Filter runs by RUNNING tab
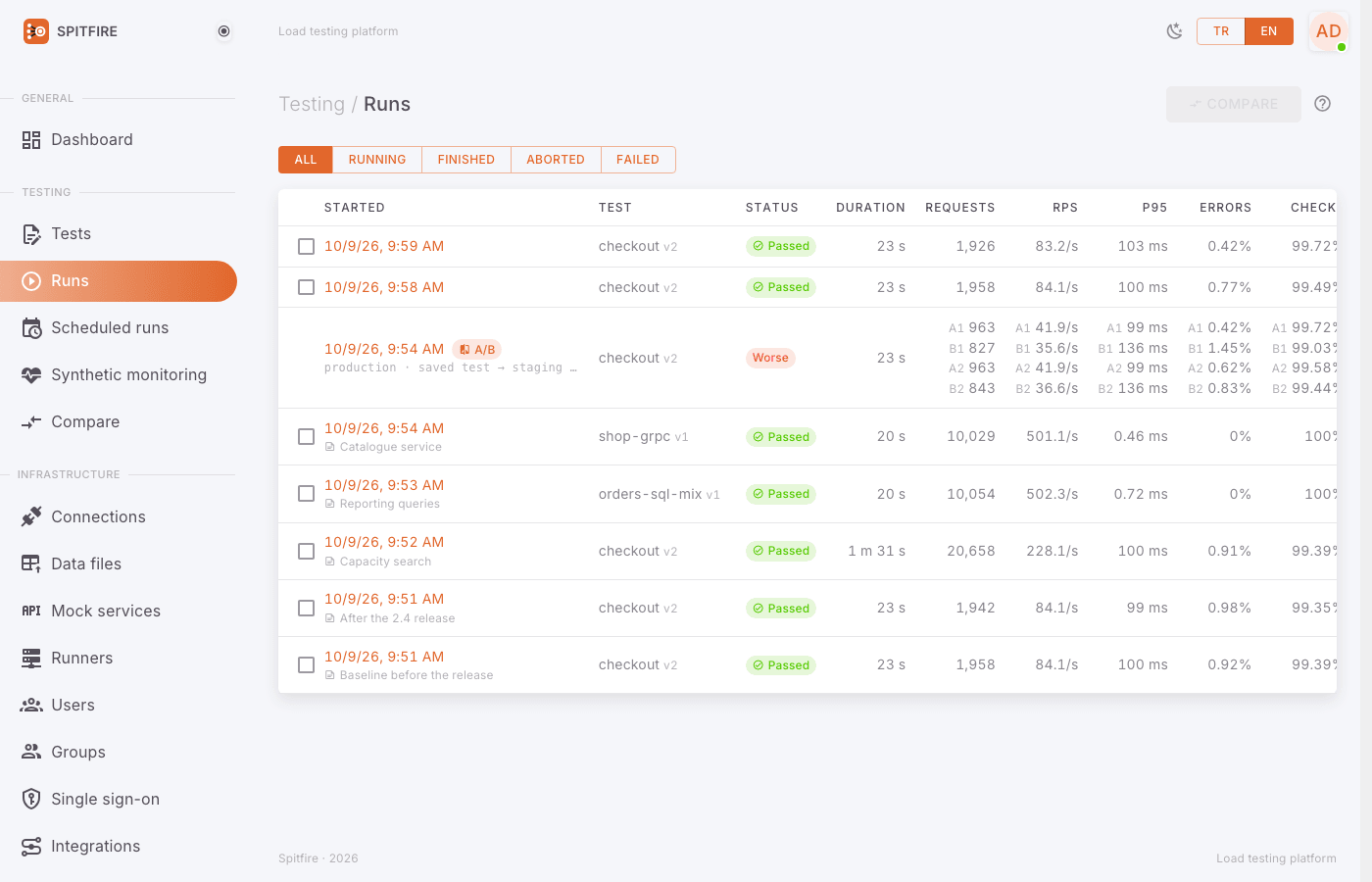The image size is (1372, 882). tap(377, 160)
